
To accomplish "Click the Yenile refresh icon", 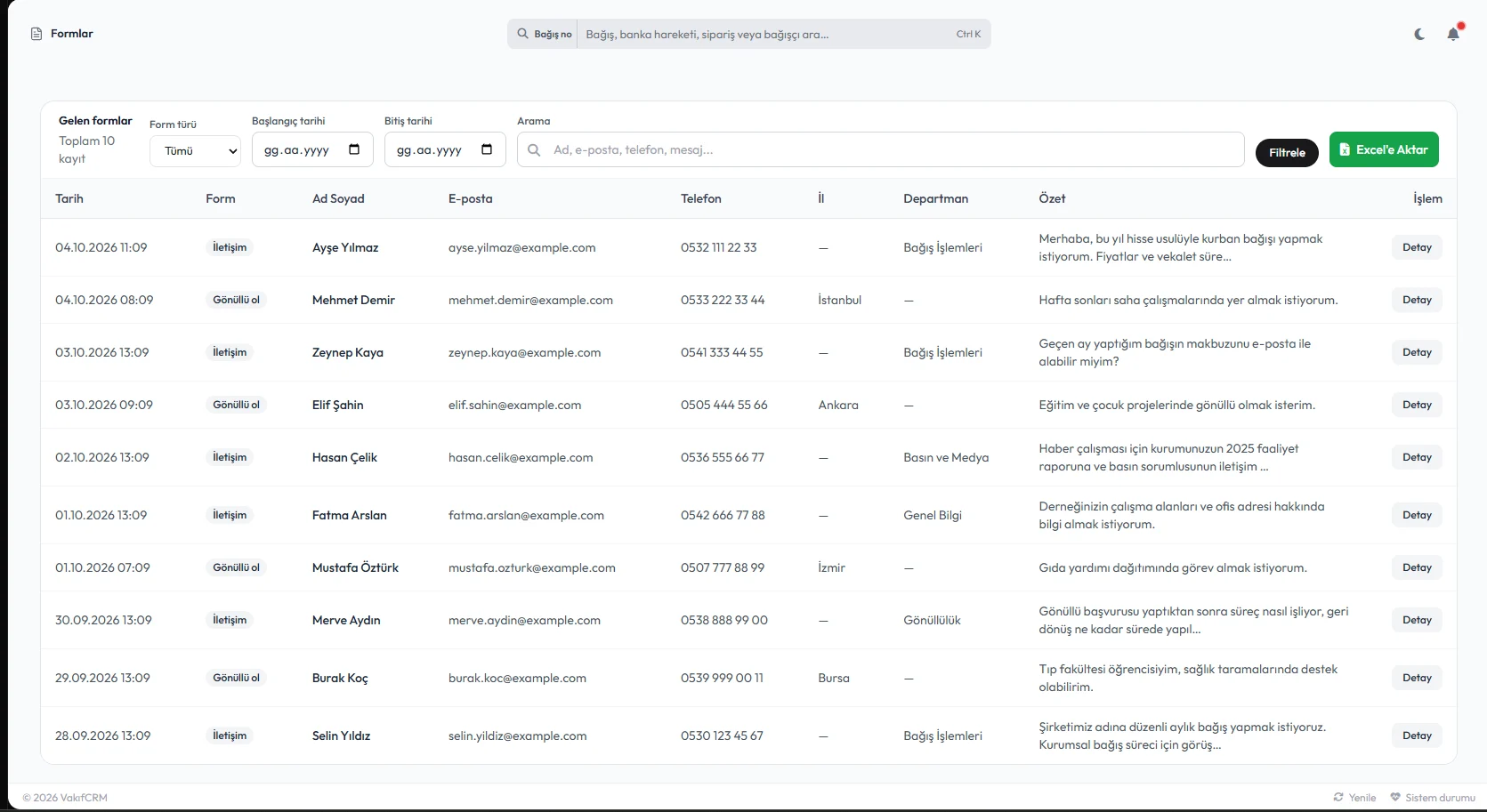I will pos(1338,797).
